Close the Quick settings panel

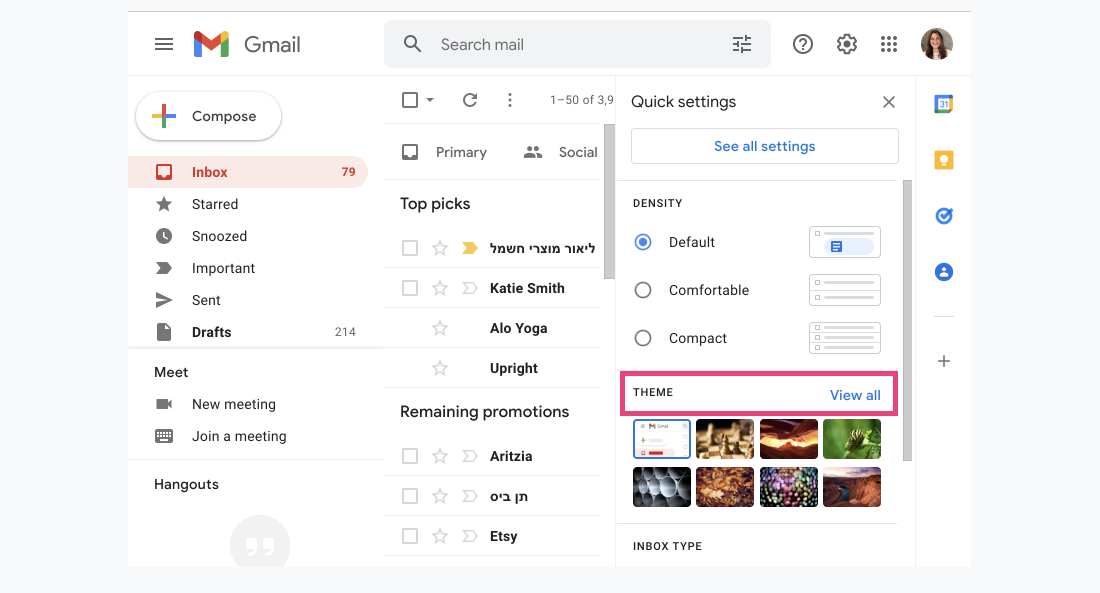[x=889, y=102]
